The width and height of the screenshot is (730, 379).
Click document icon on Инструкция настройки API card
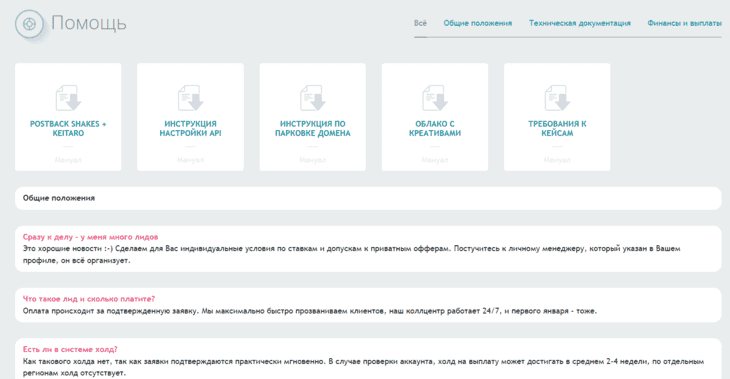click(190, 98)
